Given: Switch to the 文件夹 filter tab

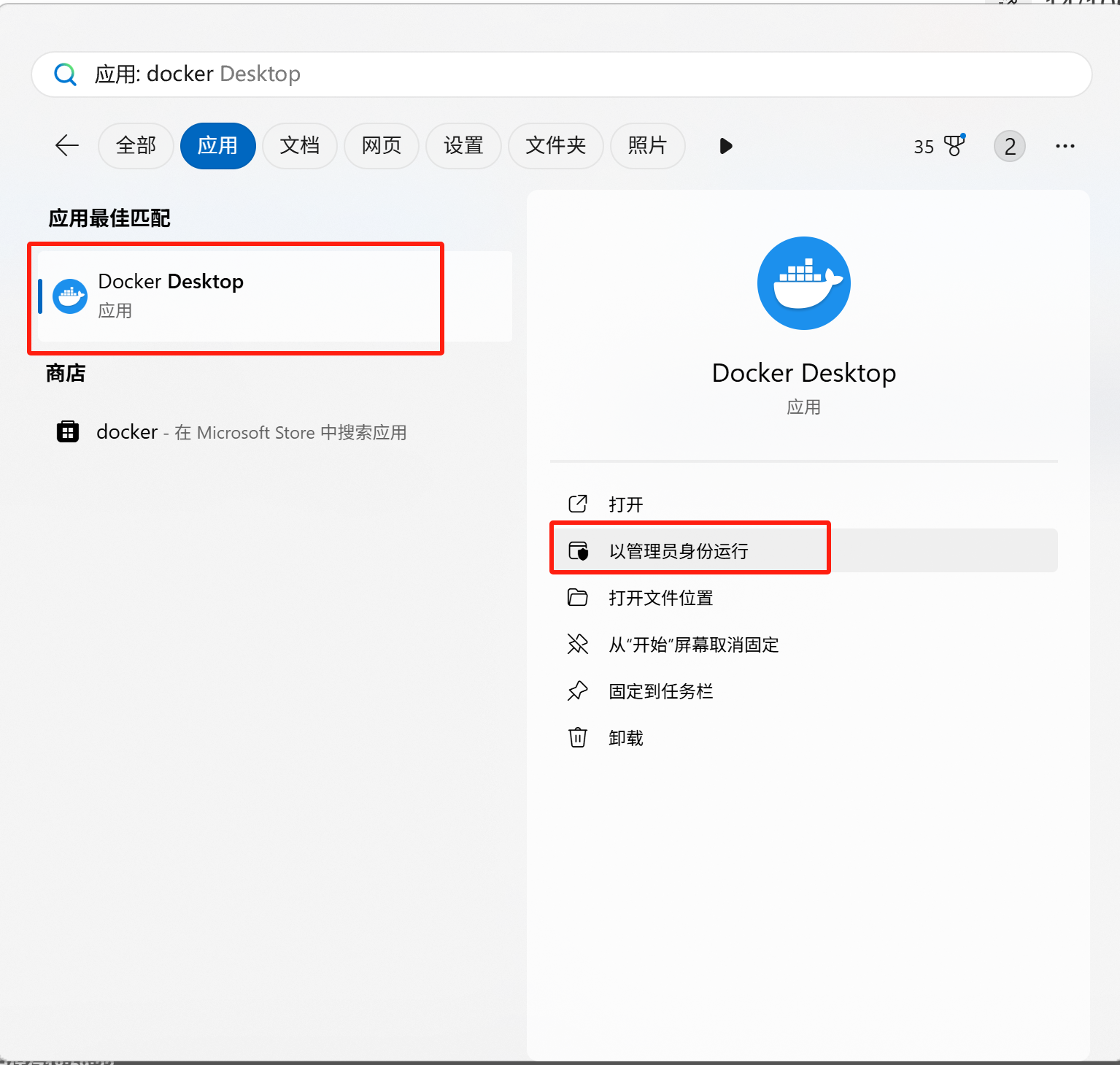Looking at the screenshot, I should point(555,146).
